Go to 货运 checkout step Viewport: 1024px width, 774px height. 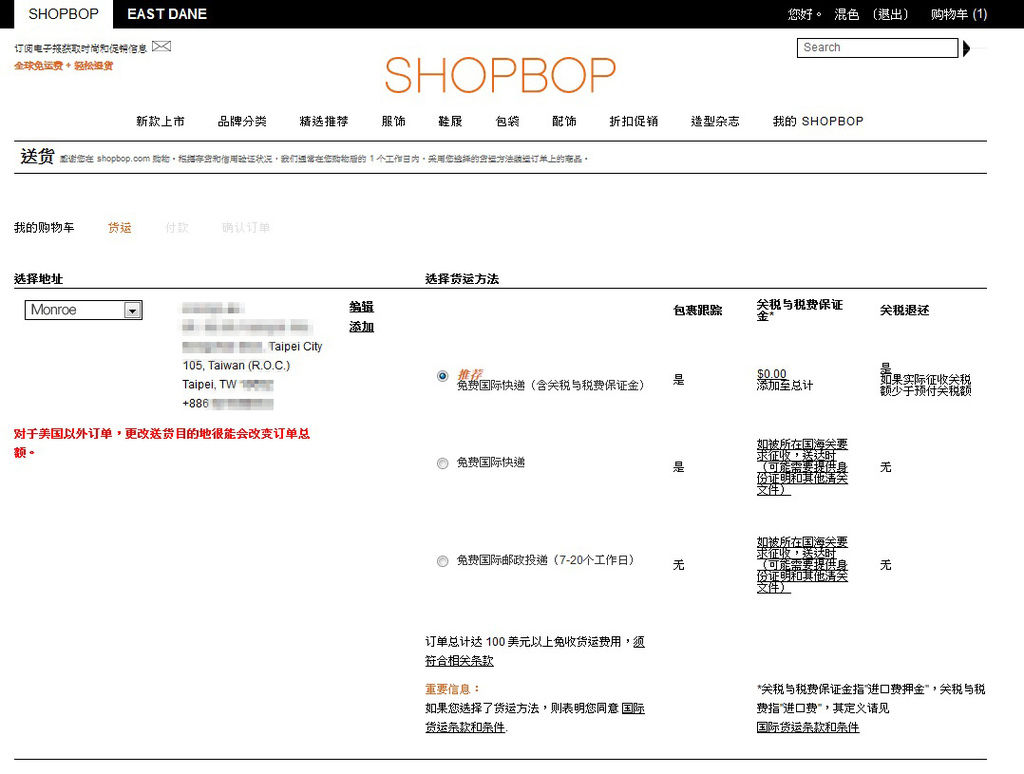click(x=120, y=227)
